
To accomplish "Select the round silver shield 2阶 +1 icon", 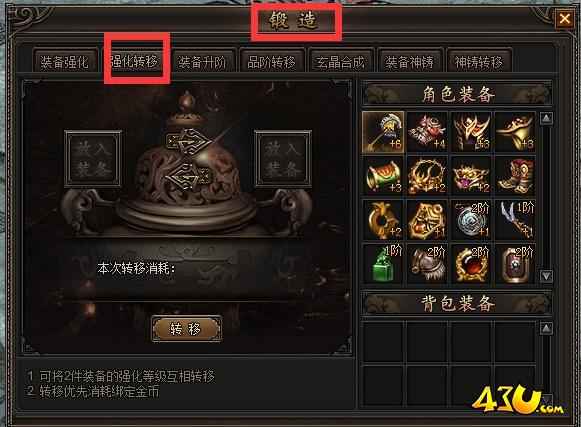I will click(x=471, y=220).
